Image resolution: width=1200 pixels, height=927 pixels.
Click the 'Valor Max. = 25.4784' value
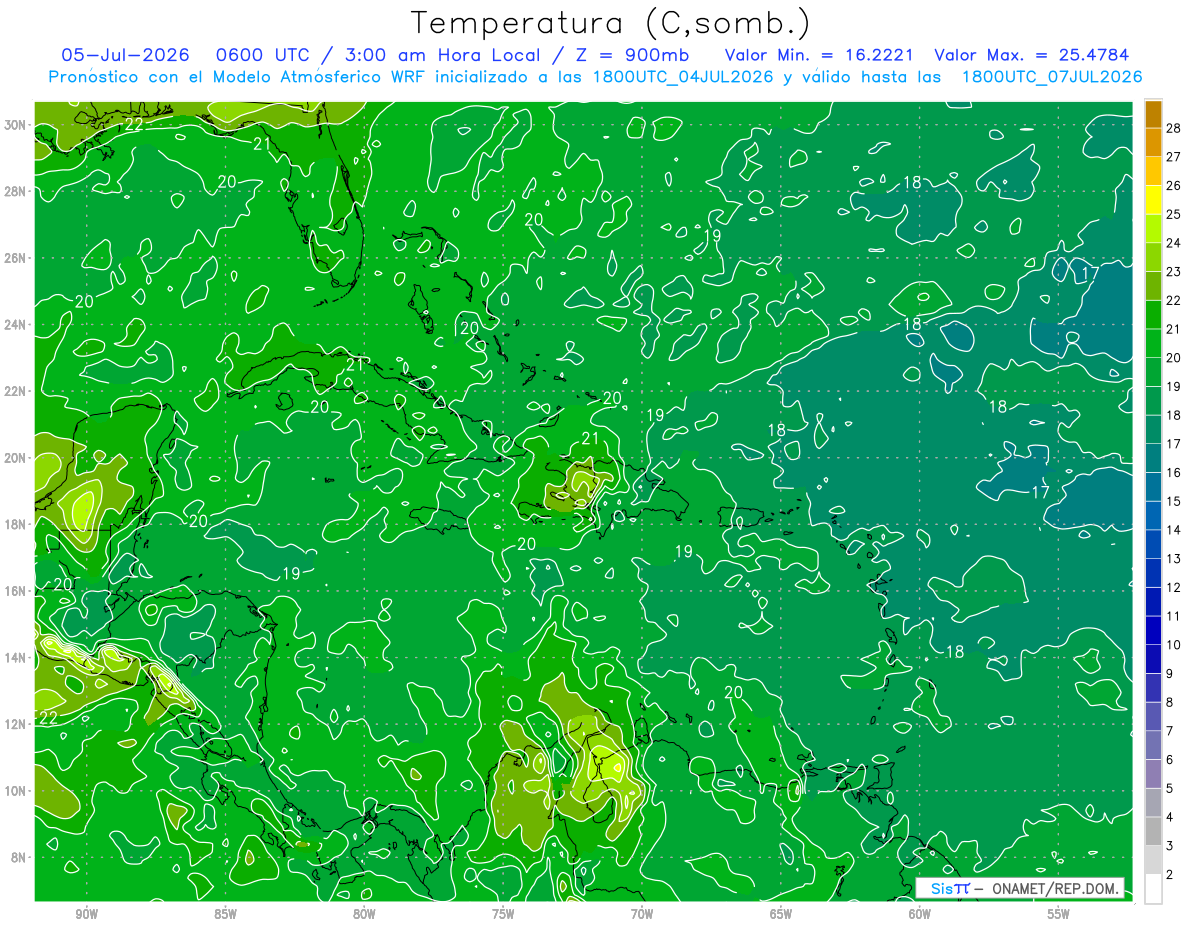pos(1031,55)
